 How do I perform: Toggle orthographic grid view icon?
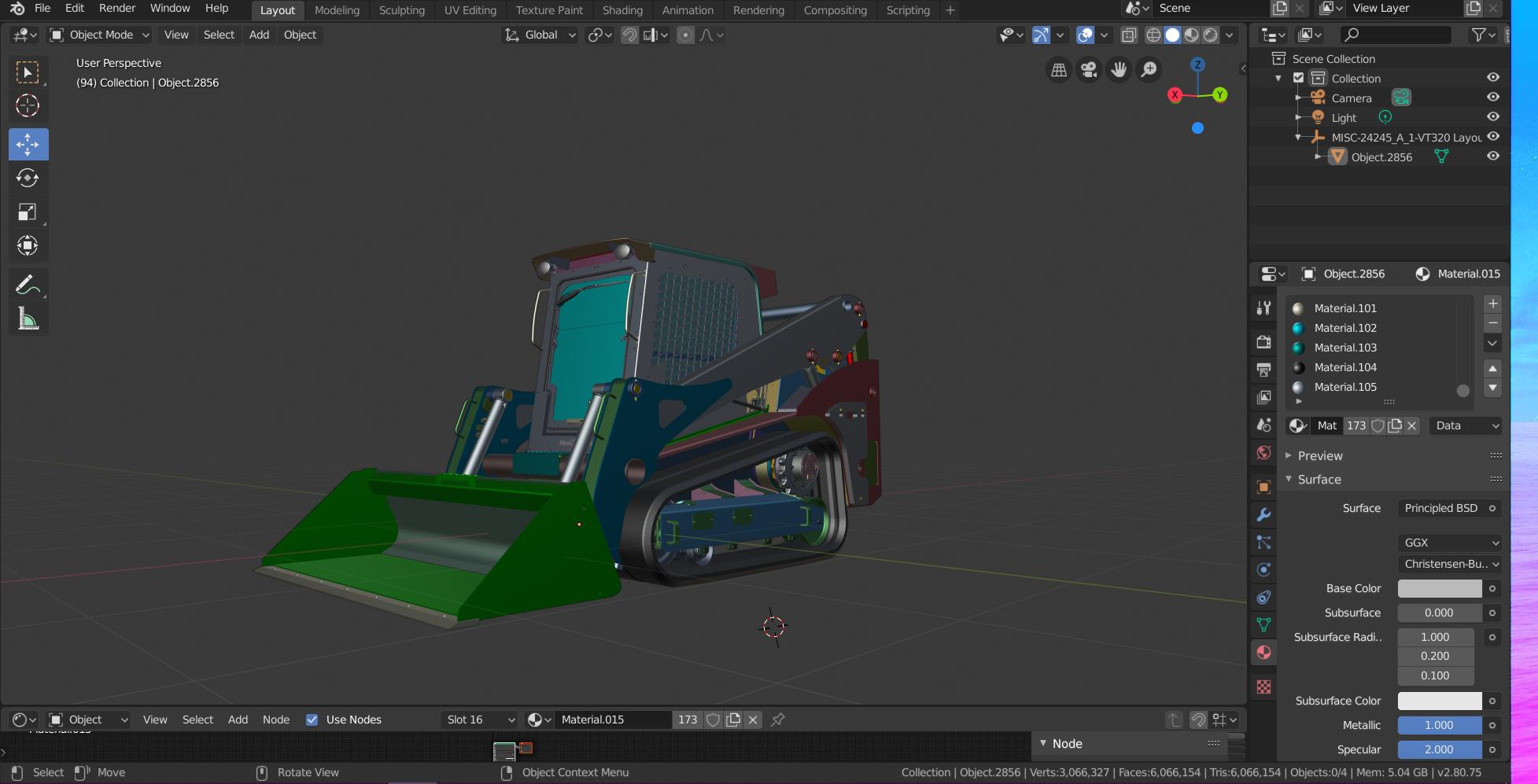pyautogui.click(x=1059, y=70)
